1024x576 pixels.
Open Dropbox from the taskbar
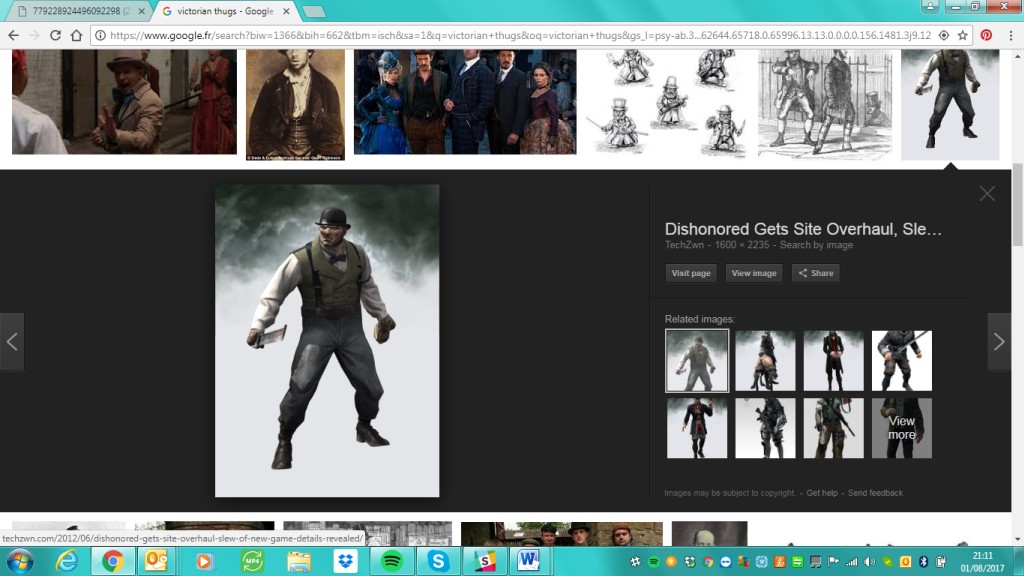pos(345,562)
